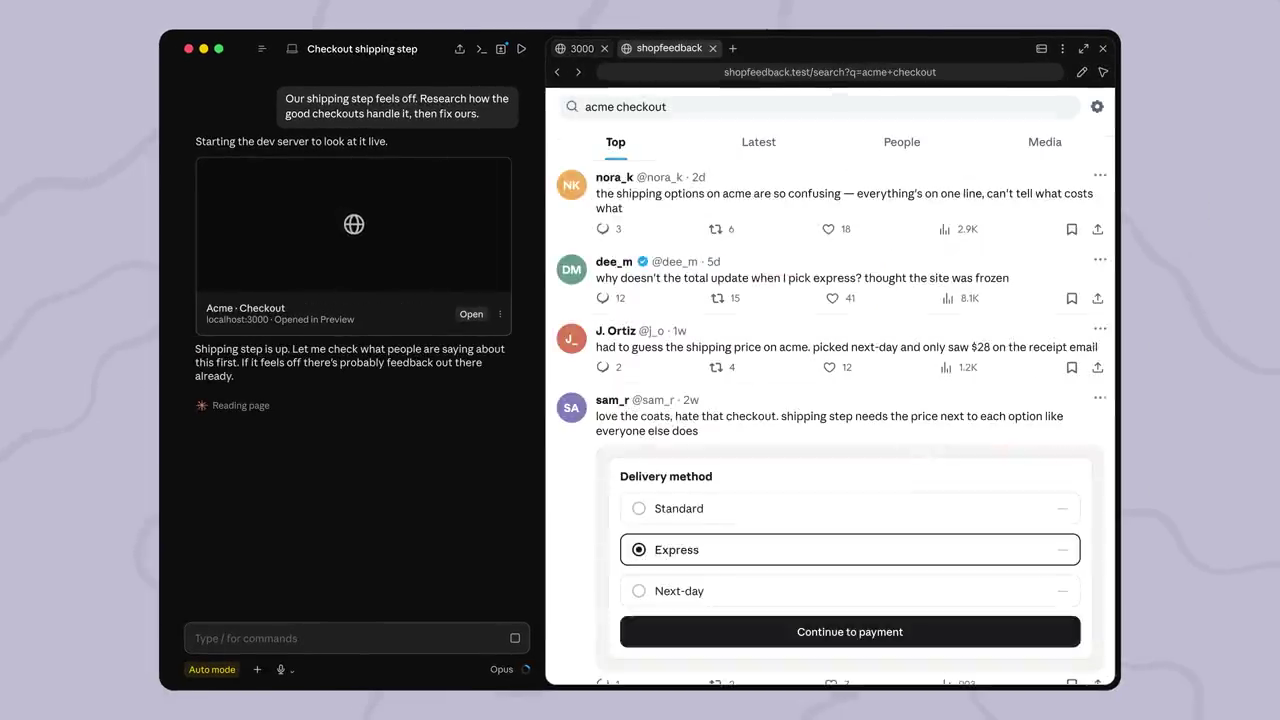This screenshot has width=1280, height=720.
Task: Open the vertical dots menu on the Acme Checkout card
Action: (500, 314)
